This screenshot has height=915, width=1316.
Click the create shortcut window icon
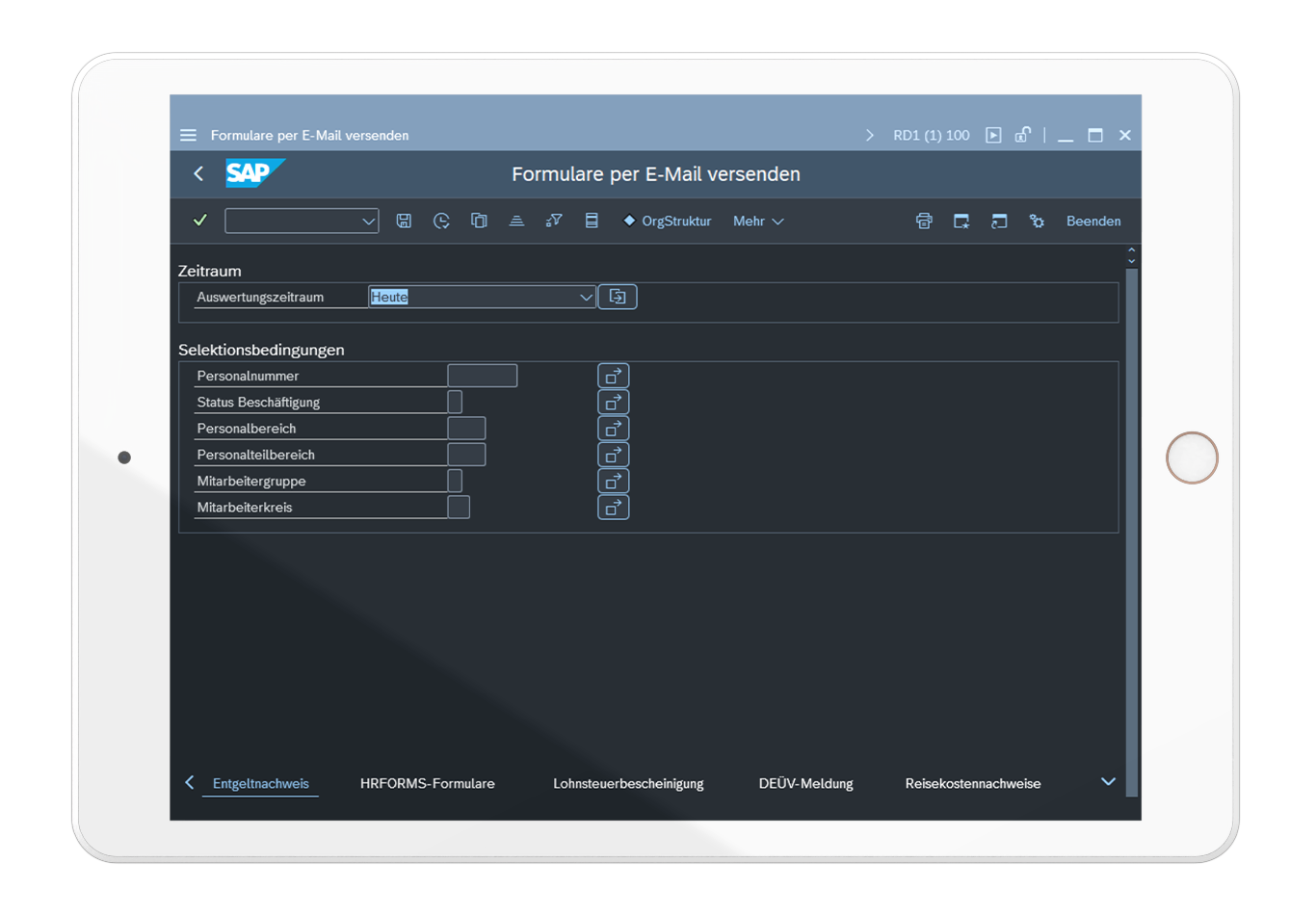pos(999,221)
